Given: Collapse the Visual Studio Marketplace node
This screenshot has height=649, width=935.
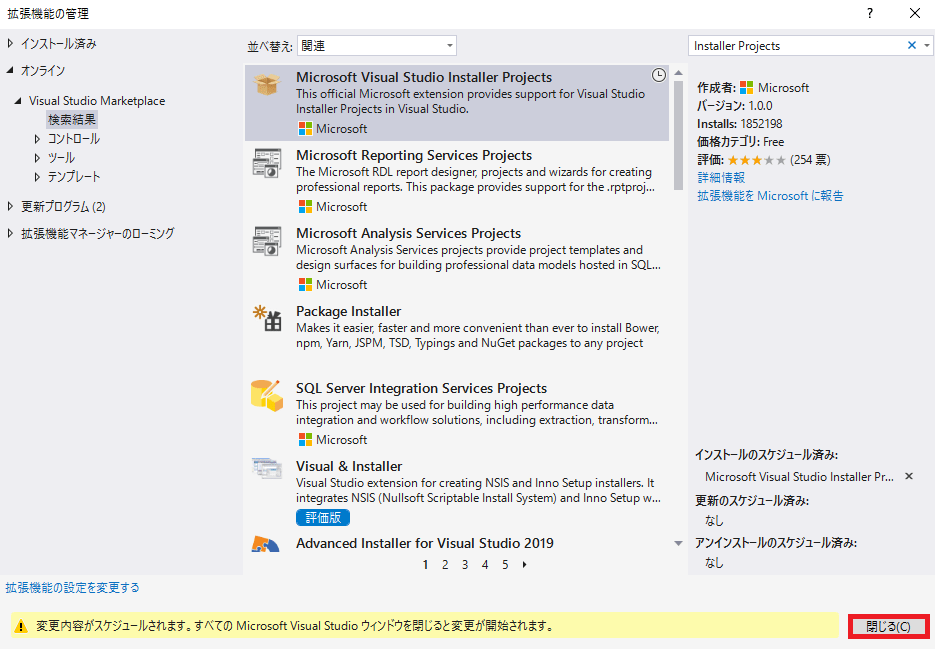Looking at the screenshot, I should tap(18, 101).
